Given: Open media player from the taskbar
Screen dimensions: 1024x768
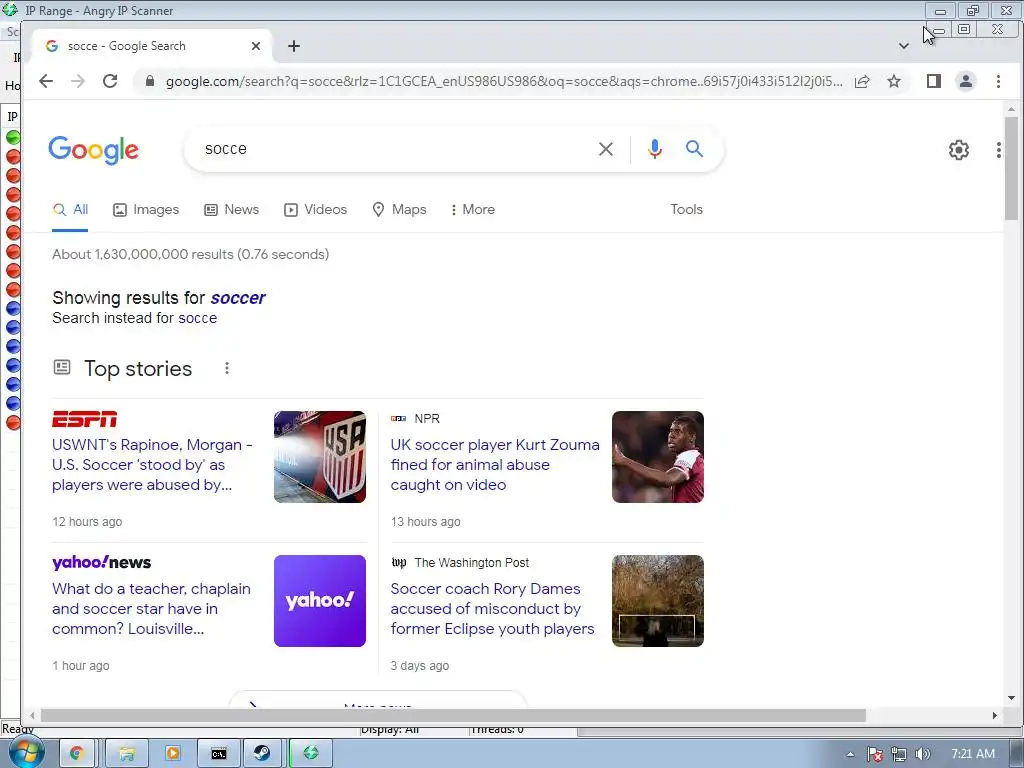Looking at the screenshot, I should pyautogui.click(x=173, y=754).
